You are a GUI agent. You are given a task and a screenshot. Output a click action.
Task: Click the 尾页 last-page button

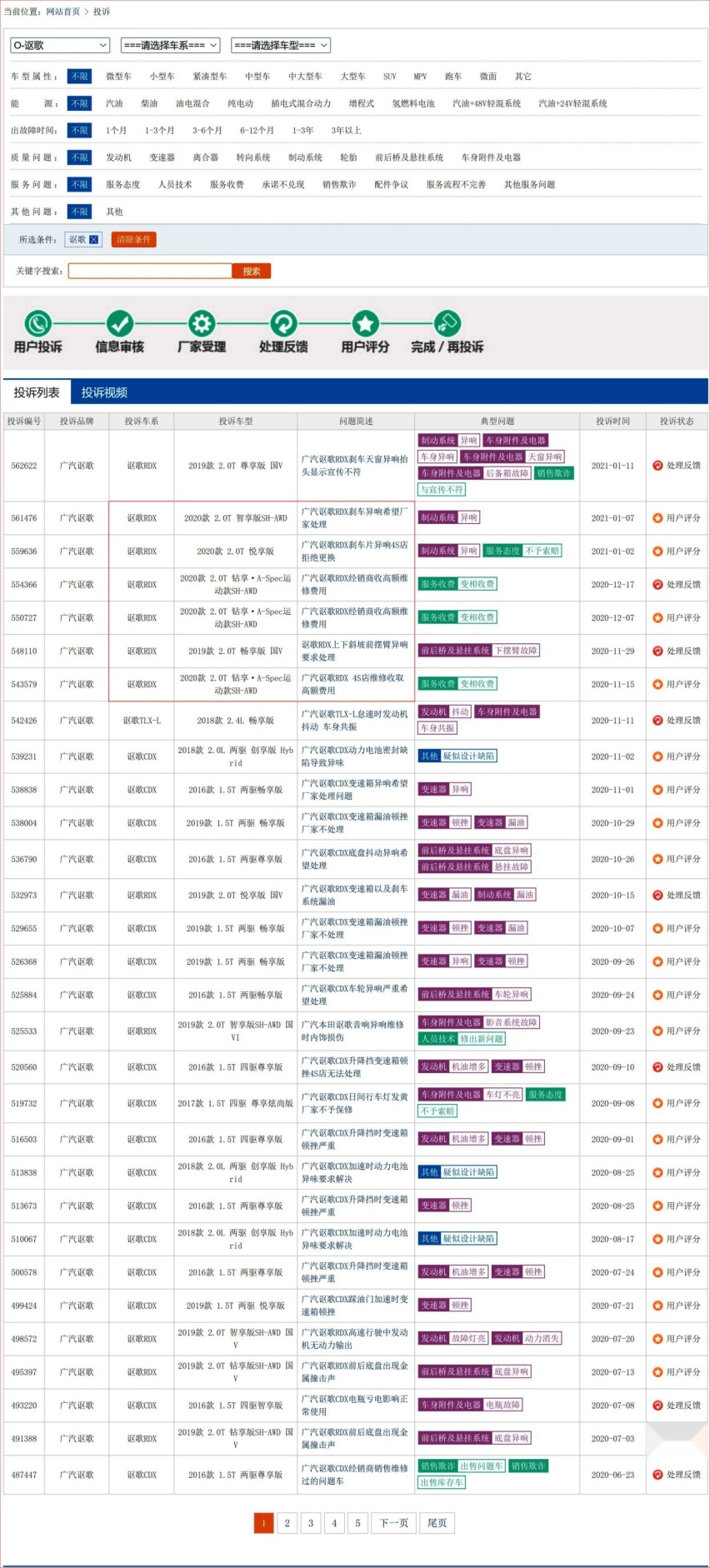[x=437, y=1523]
